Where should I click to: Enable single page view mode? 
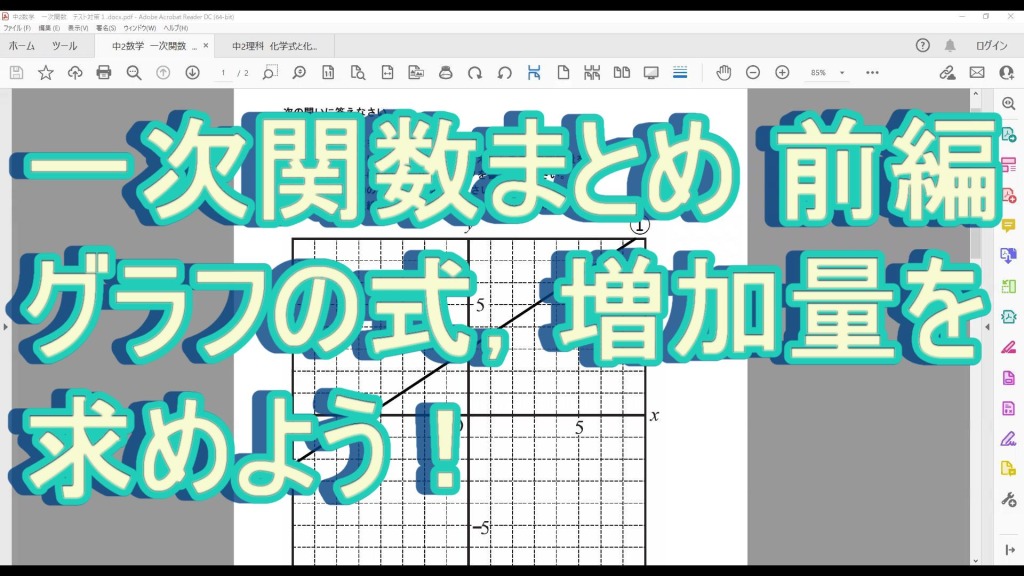[x=563, y=73]
